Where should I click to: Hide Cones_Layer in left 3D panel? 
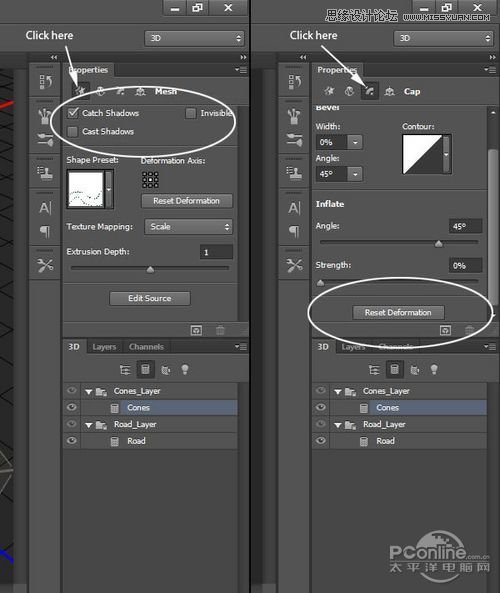point(71,391)
